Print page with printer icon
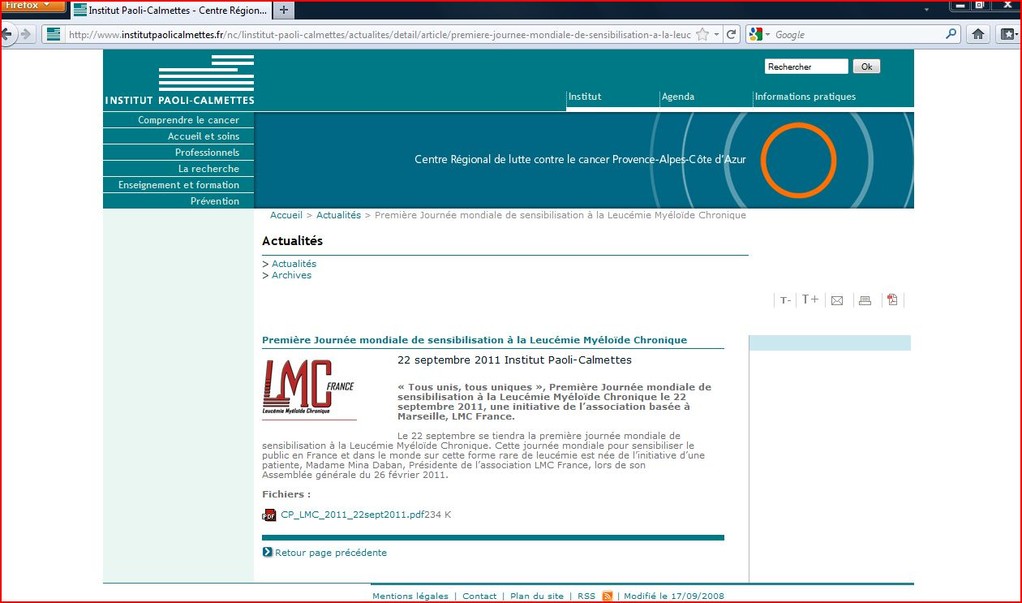1022x603 pixels. (865, 301)
